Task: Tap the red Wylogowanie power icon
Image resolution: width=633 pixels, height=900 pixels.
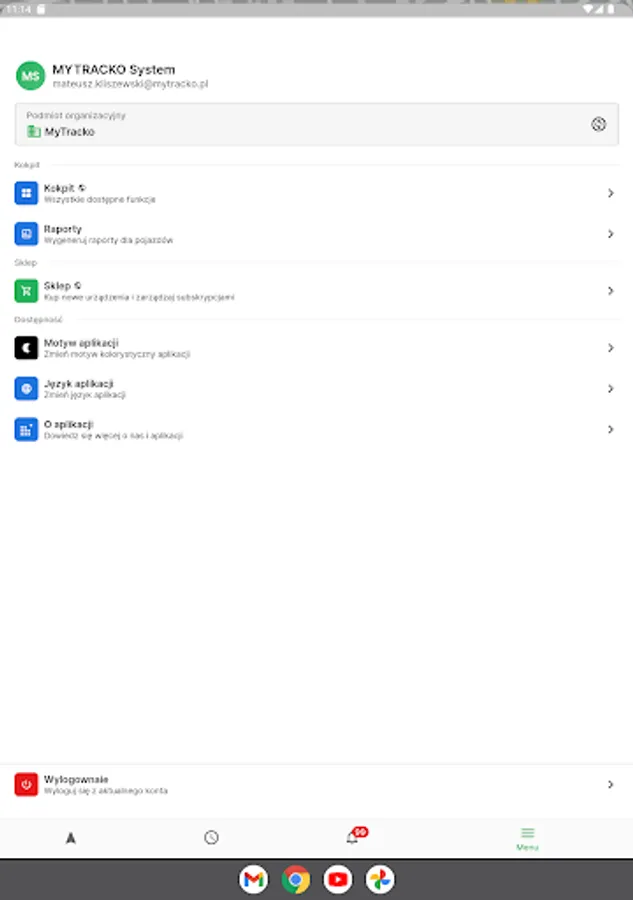Action: click(x=26, y=785)
